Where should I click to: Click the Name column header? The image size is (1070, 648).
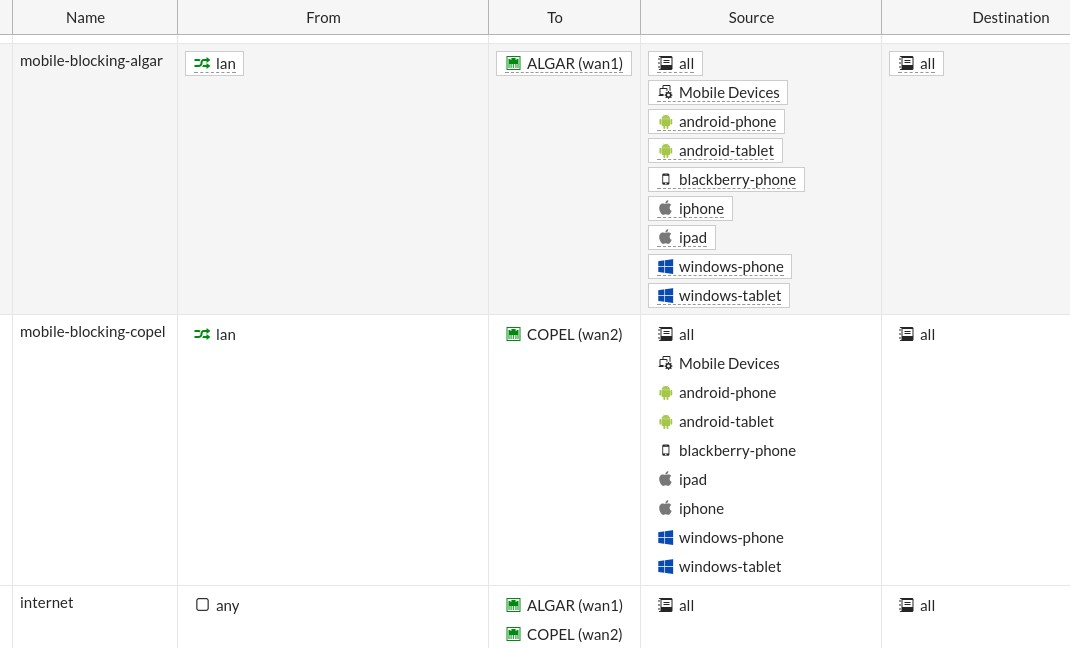(x=85, y=17)
